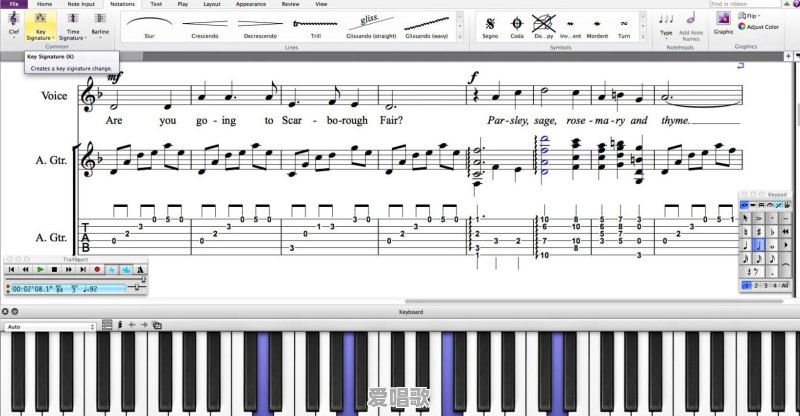This screenshot has height=416, width=800.
Task: Open the Notehead Type dropdown
Action: (x=666, y=26)
